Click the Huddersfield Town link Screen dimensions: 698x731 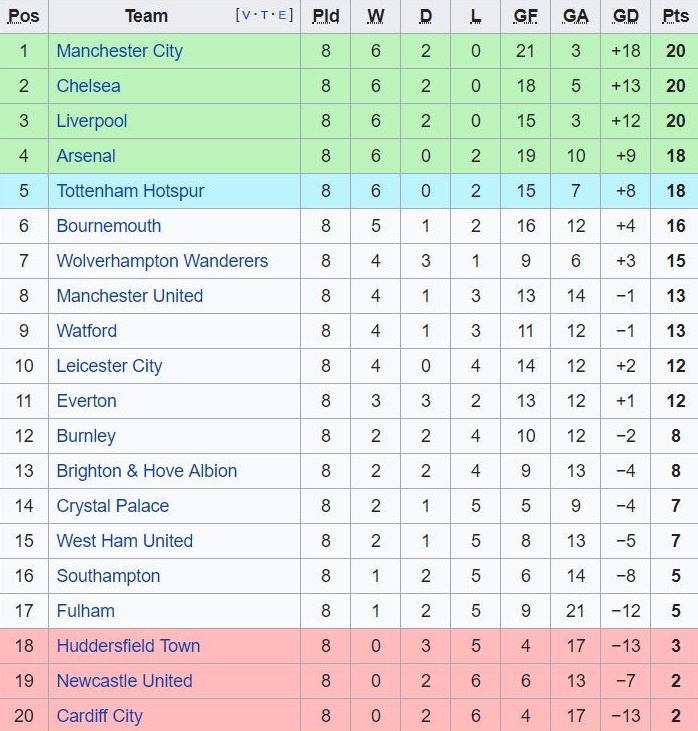[x=128, y=646]
